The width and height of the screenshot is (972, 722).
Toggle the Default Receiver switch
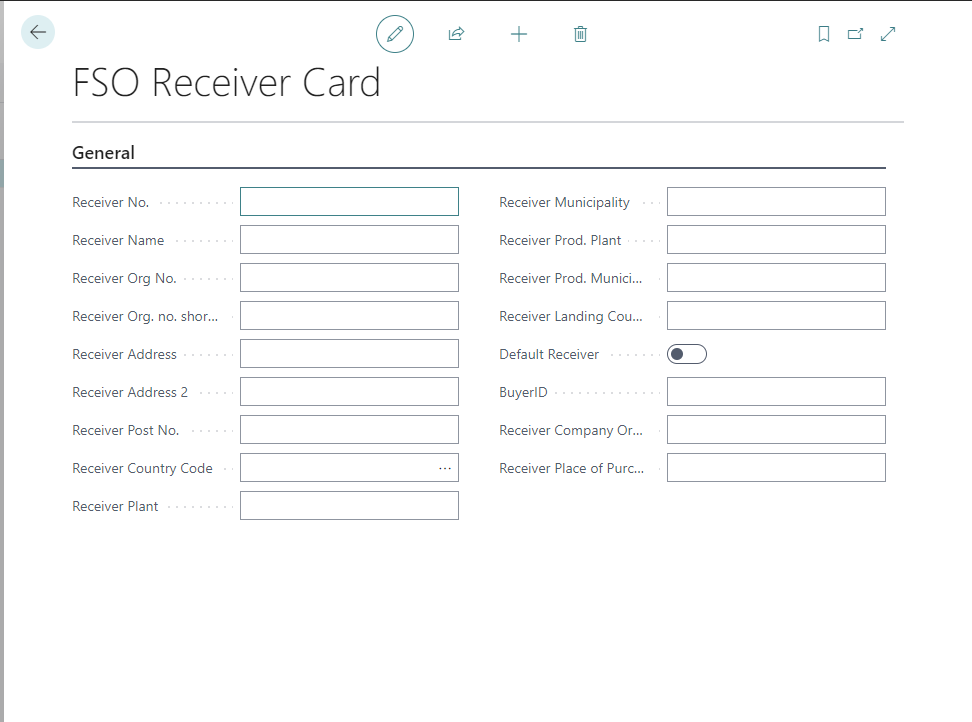coord(687,354)
